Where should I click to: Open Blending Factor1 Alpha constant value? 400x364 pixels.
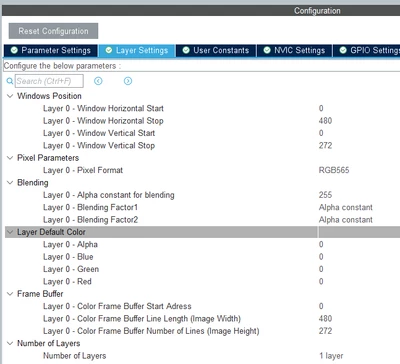coord(346,207)
